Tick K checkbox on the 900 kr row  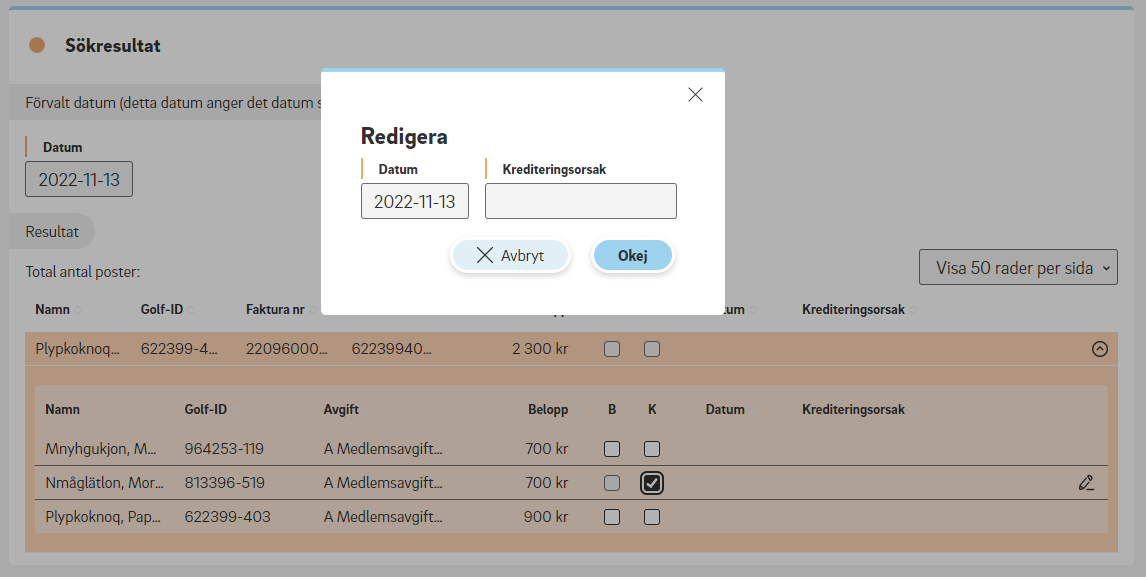click(652, 517)
